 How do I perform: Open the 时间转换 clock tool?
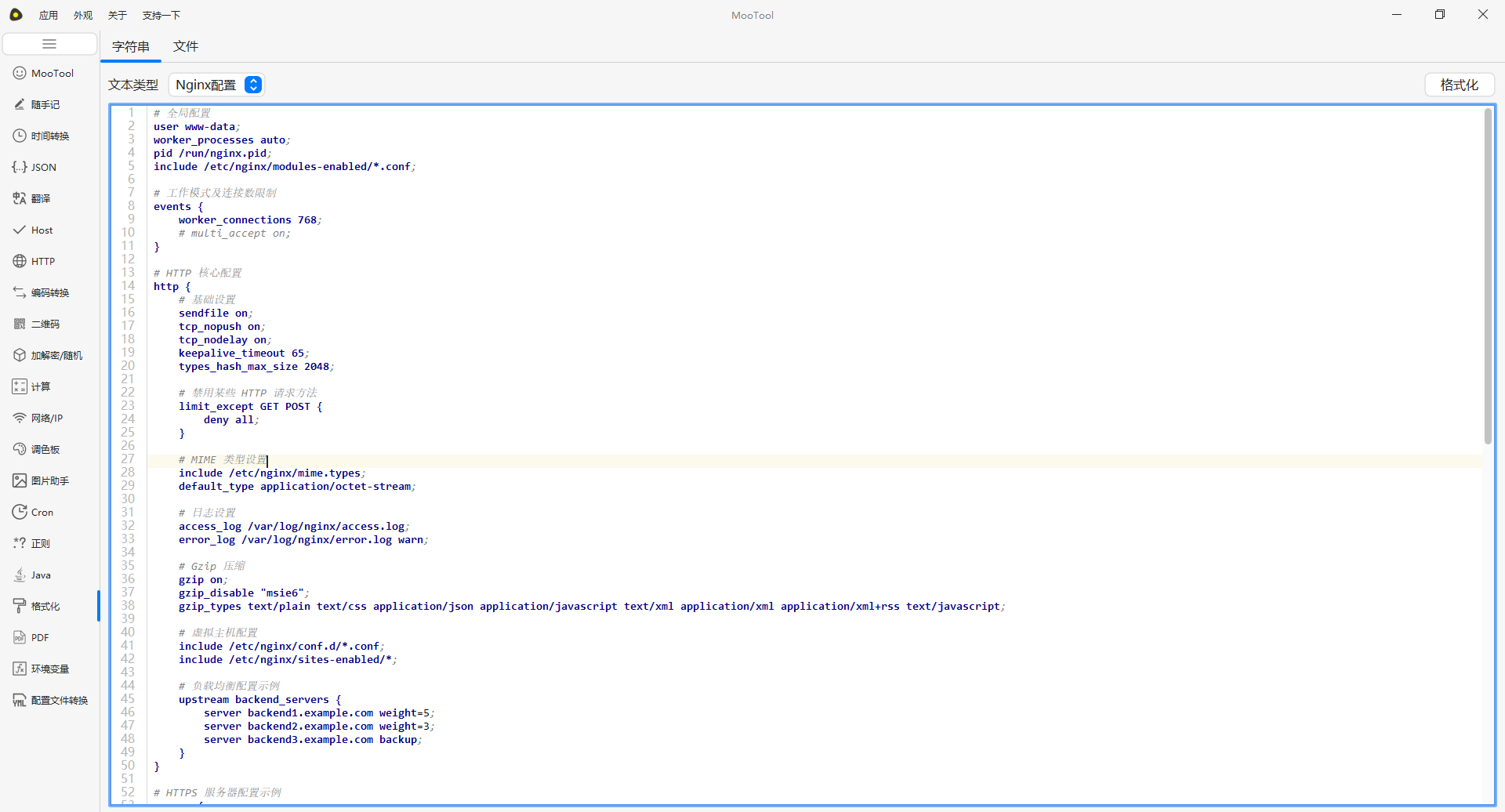49,136
